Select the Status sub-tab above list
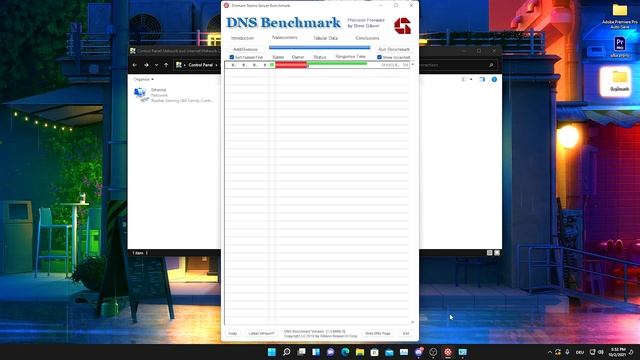The width and height of the screenshot is (640, 360). tap(320, 57)
